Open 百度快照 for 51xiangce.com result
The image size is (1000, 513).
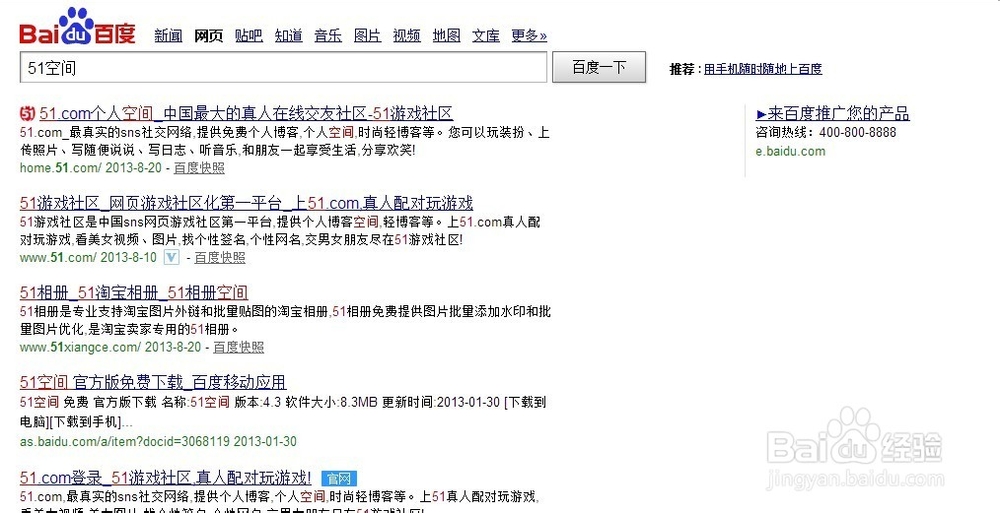[239, 347]
